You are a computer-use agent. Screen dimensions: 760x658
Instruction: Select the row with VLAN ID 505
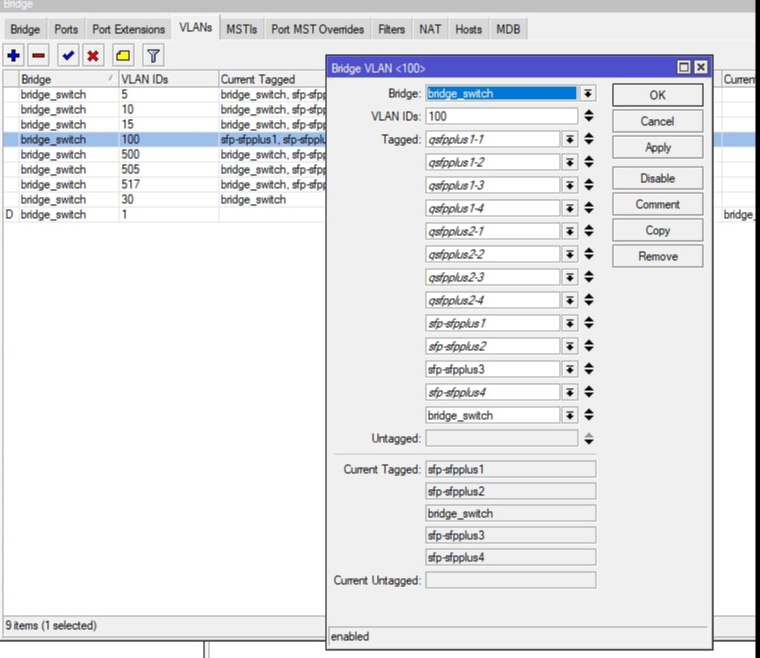pyautogui.click(x=165, y=170)
